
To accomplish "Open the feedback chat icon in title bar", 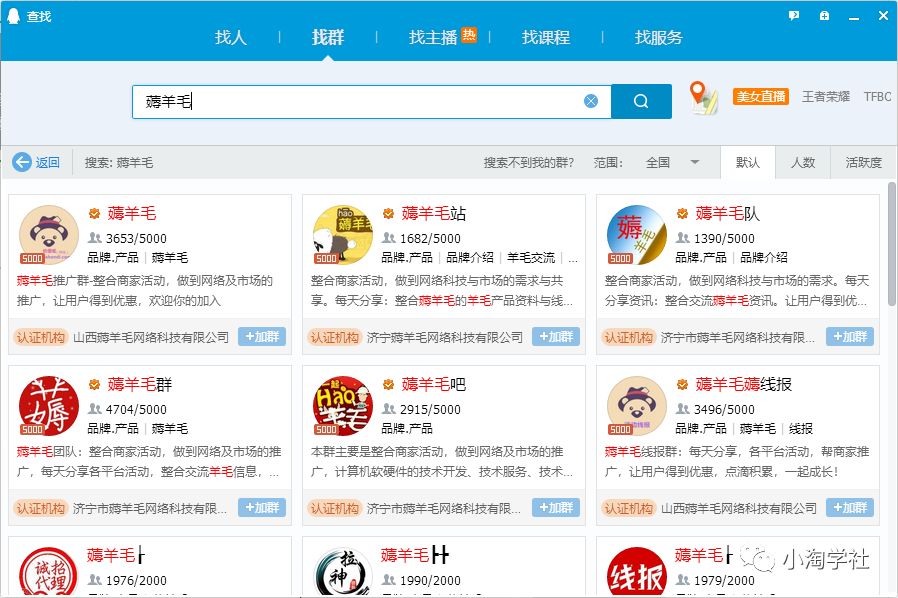I will (x=793, y=16).
